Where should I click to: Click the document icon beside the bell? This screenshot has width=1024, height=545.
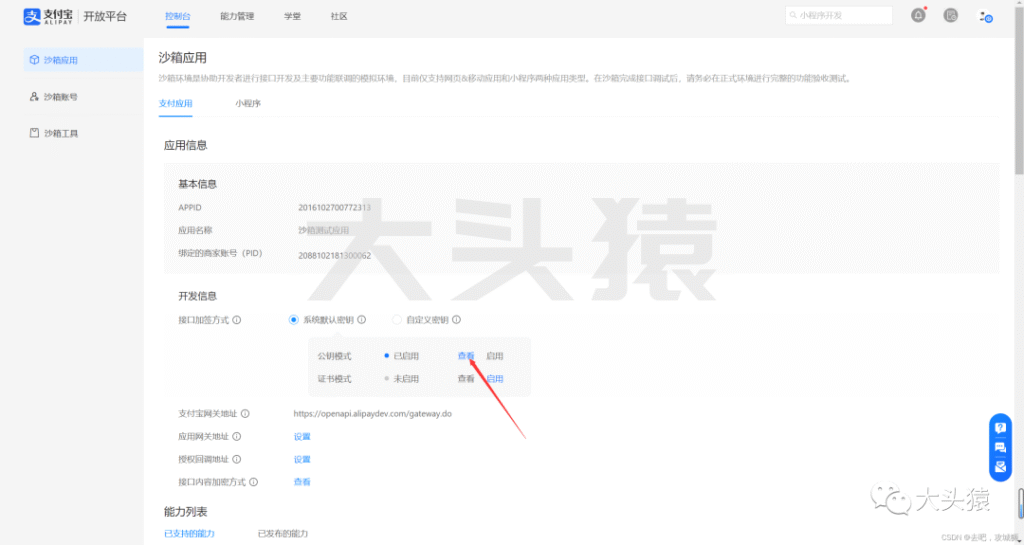951,16
